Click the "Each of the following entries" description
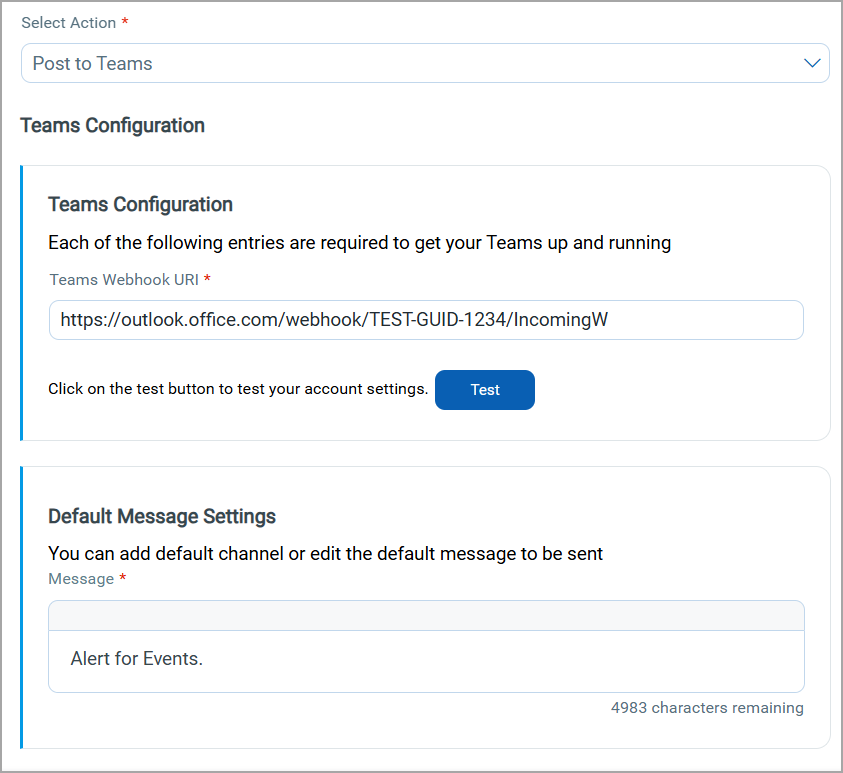This screenshot has height=773, width=843. point(359,242)
